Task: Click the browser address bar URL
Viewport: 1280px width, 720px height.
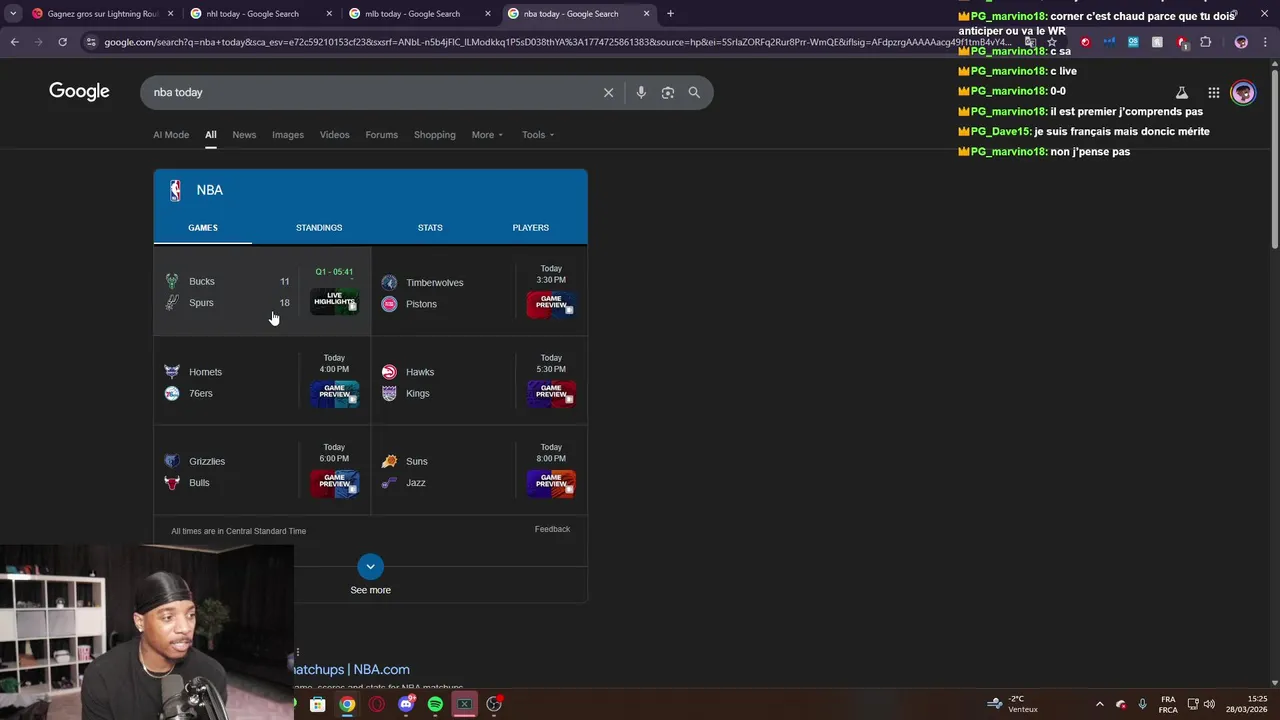Action: [556, 42]
